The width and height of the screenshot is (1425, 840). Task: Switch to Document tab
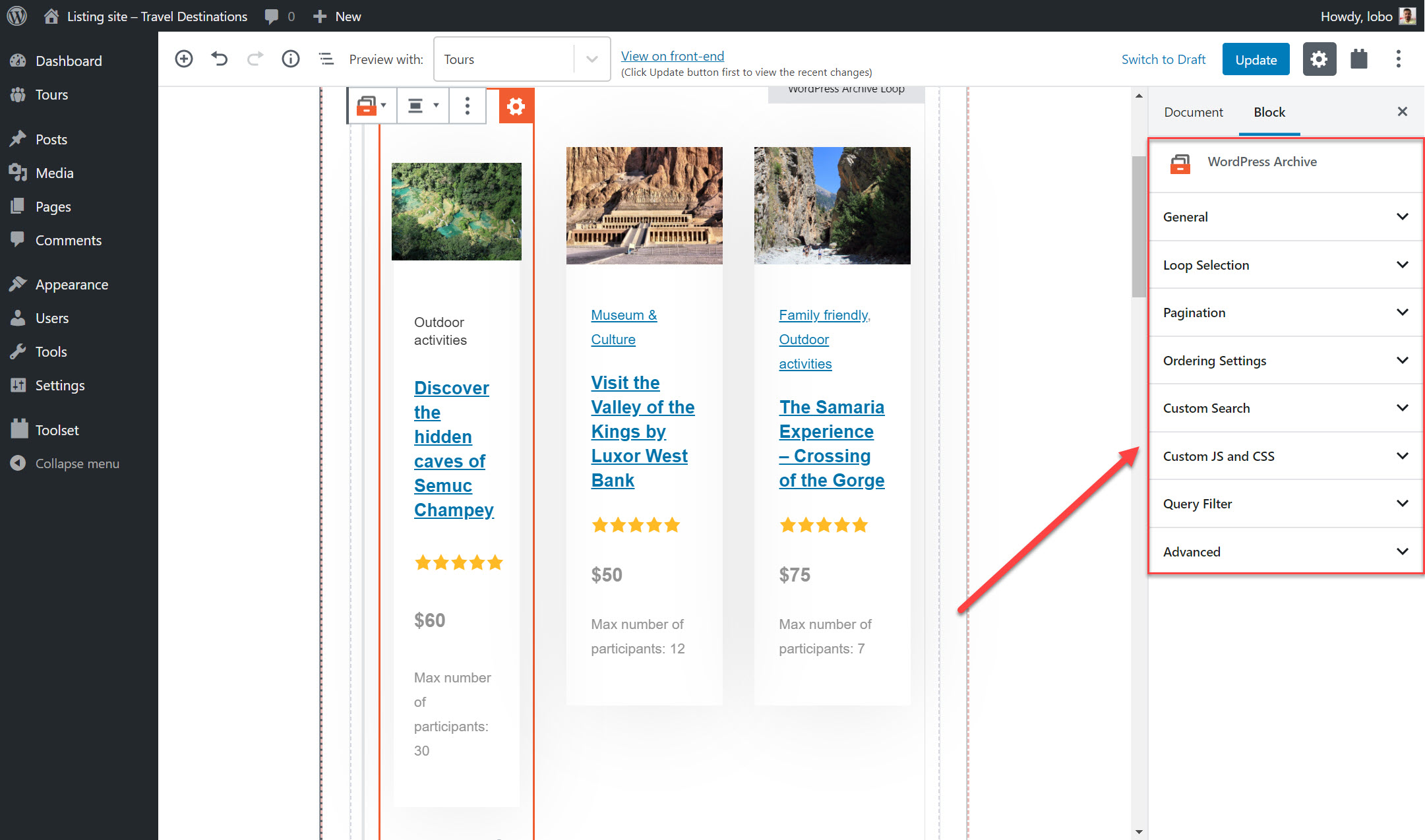tap(1193, 112)
